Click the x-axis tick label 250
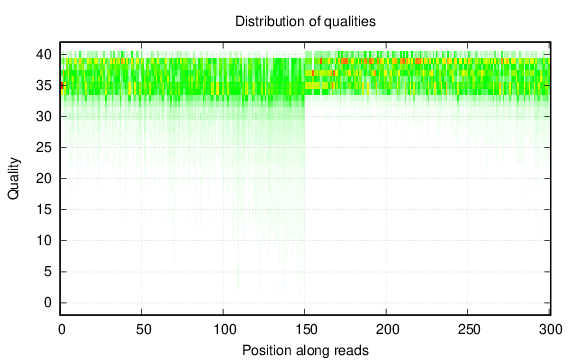This screenshot has width=576, height=360. pyautogui.click(x=469, y=330)
